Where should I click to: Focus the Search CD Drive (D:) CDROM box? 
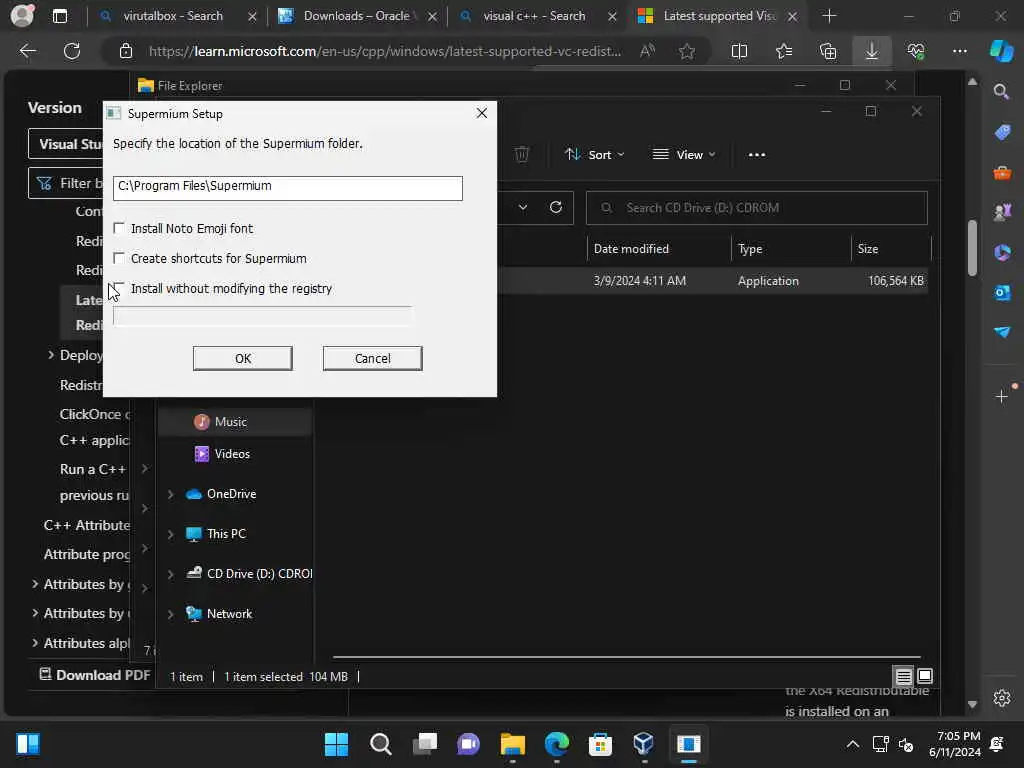(x=756, y=208)
